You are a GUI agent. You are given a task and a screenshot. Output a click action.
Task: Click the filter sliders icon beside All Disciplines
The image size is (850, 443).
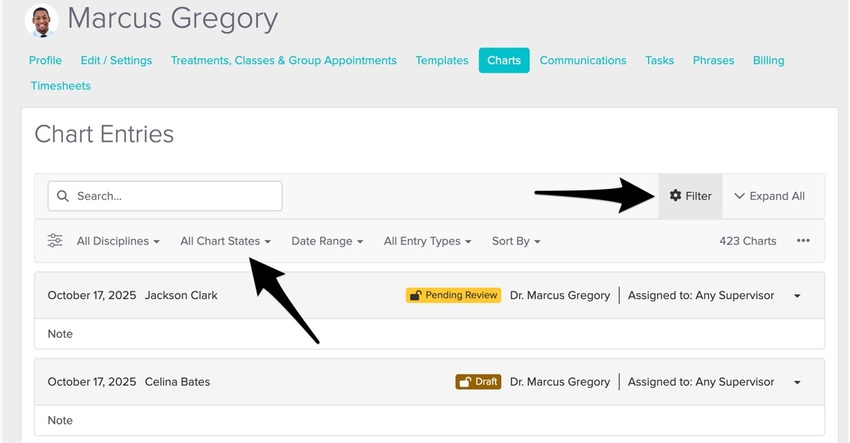coord(55,241)
